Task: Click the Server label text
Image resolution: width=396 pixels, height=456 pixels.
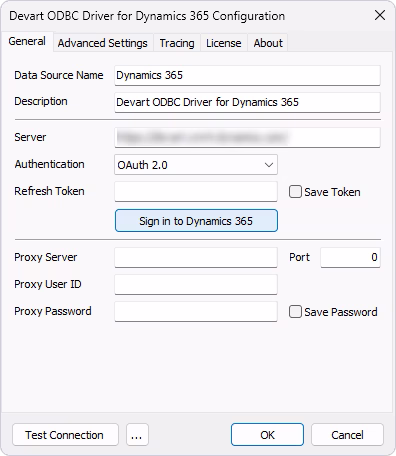Action: pyautogui.click(x=30, y=137)
